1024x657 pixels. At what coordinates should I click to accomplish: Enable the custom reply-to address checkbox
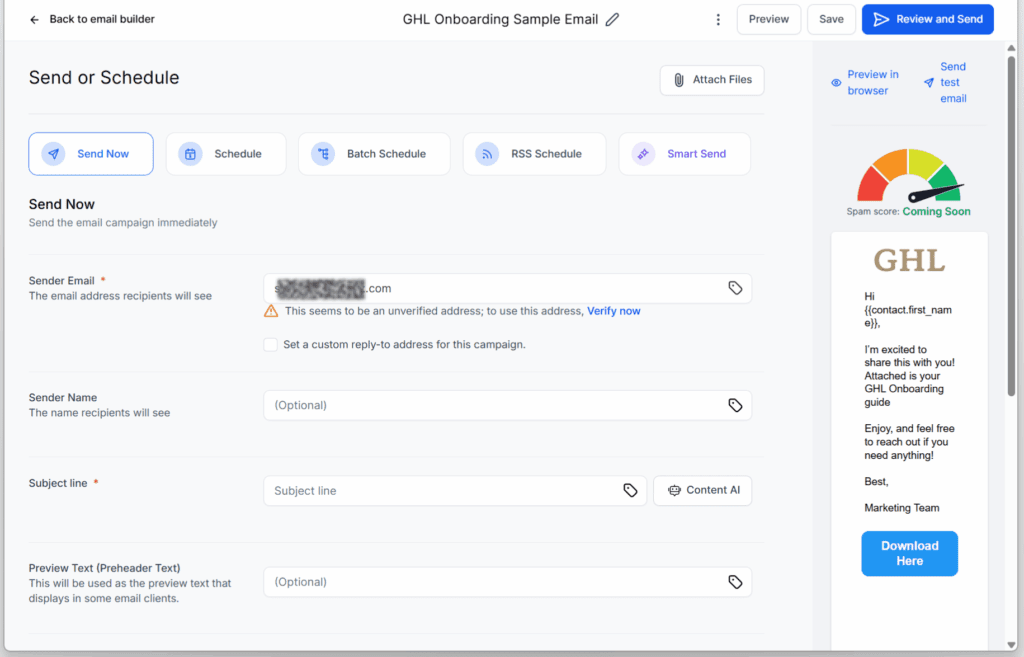pyautogui.click(x=270, y=344)
